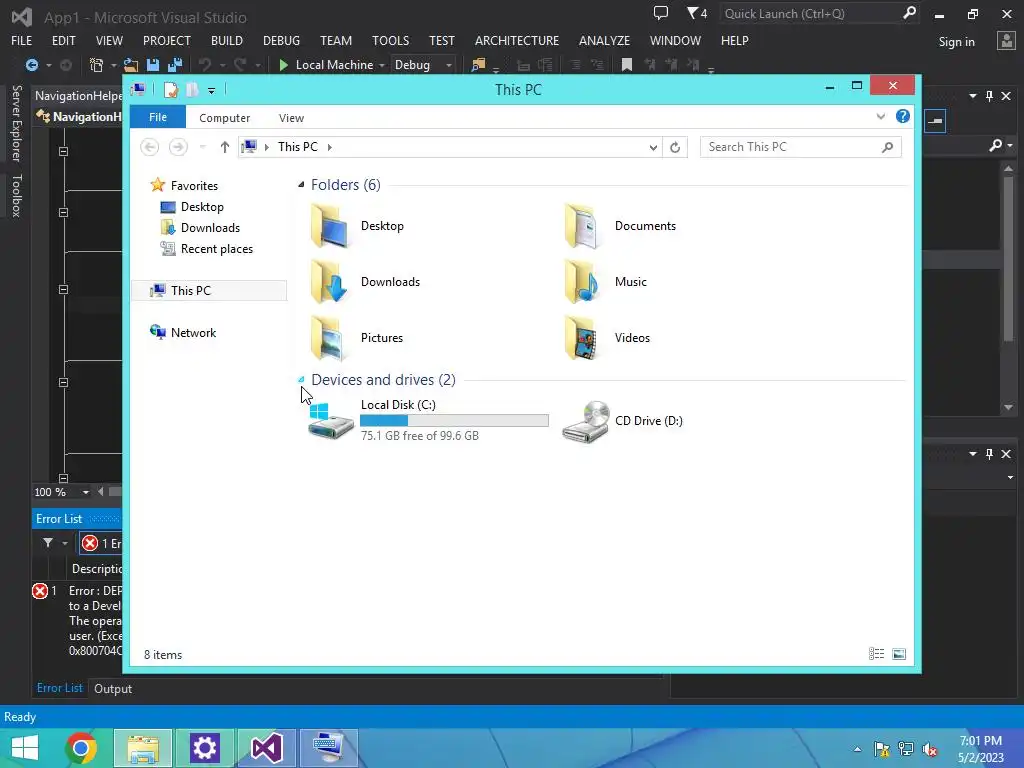Click the Visual Studio editor vertical scrollbar

[x=1008, y=288]
